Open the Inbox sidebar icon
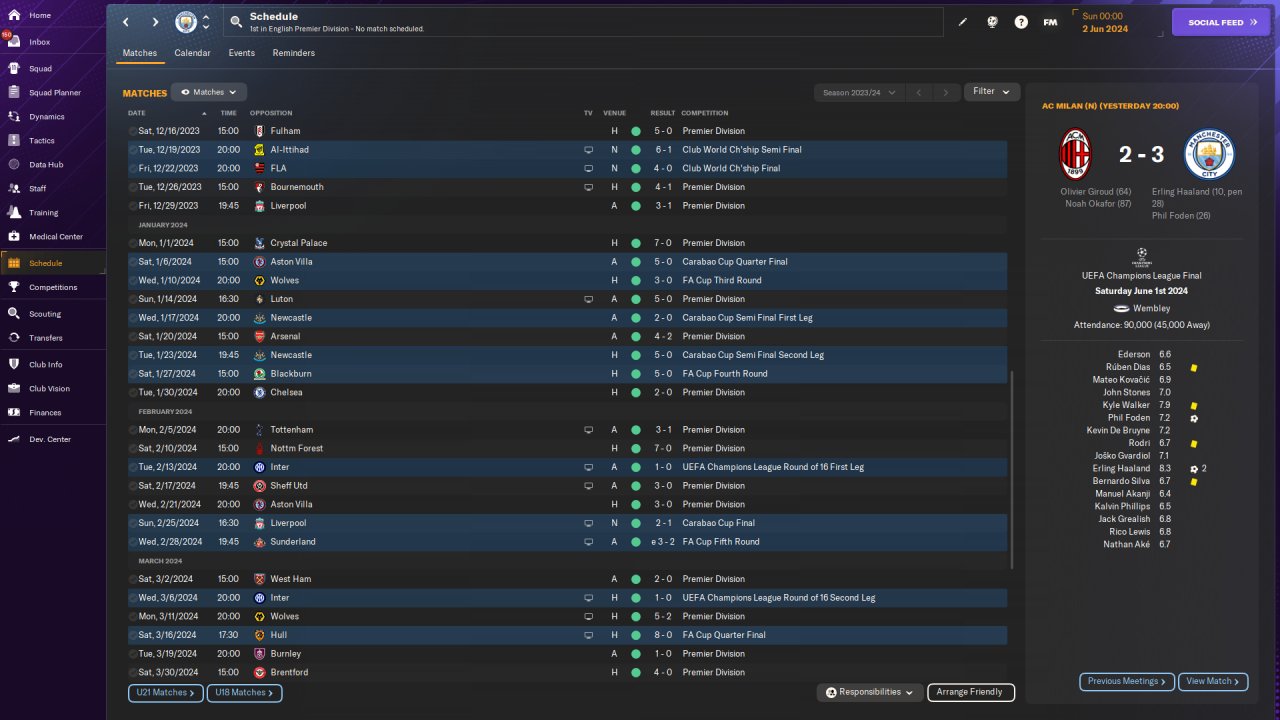 coord(14,42)
